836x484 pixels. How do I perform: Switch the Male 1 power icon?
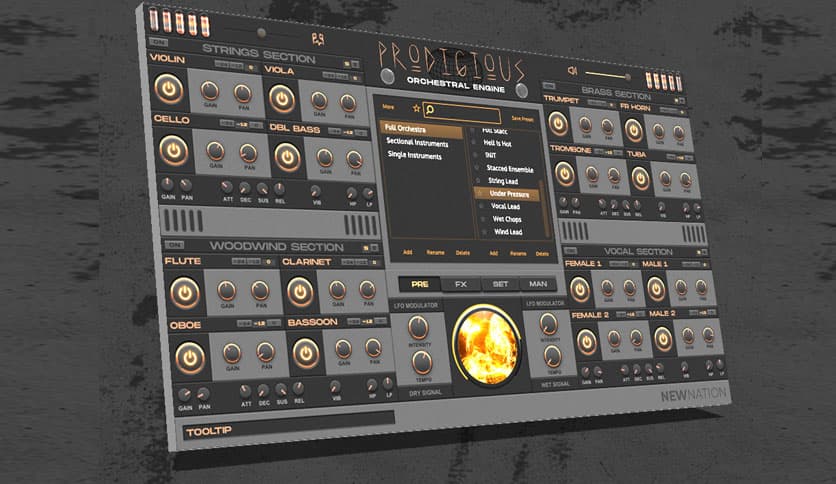click(x=656, y=288)
